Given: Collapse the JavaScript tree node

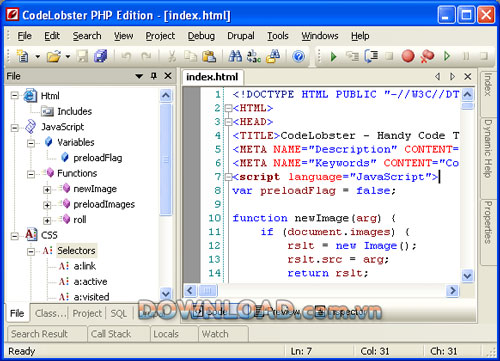Looking at the screenshot, I should (x=14, y=128).
